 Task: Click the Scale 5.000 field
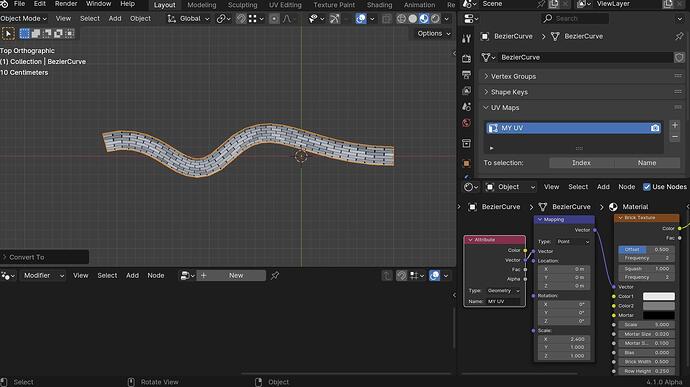pyautogui.click(x=646, y=325)
